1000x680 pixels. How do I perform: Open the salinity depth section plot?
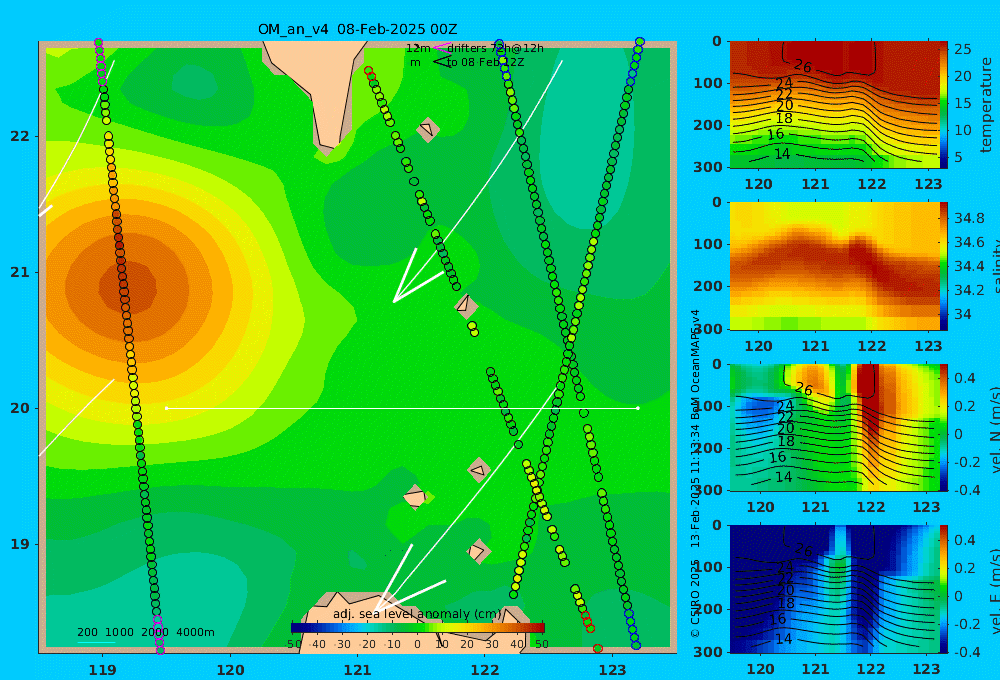point(834,266)
